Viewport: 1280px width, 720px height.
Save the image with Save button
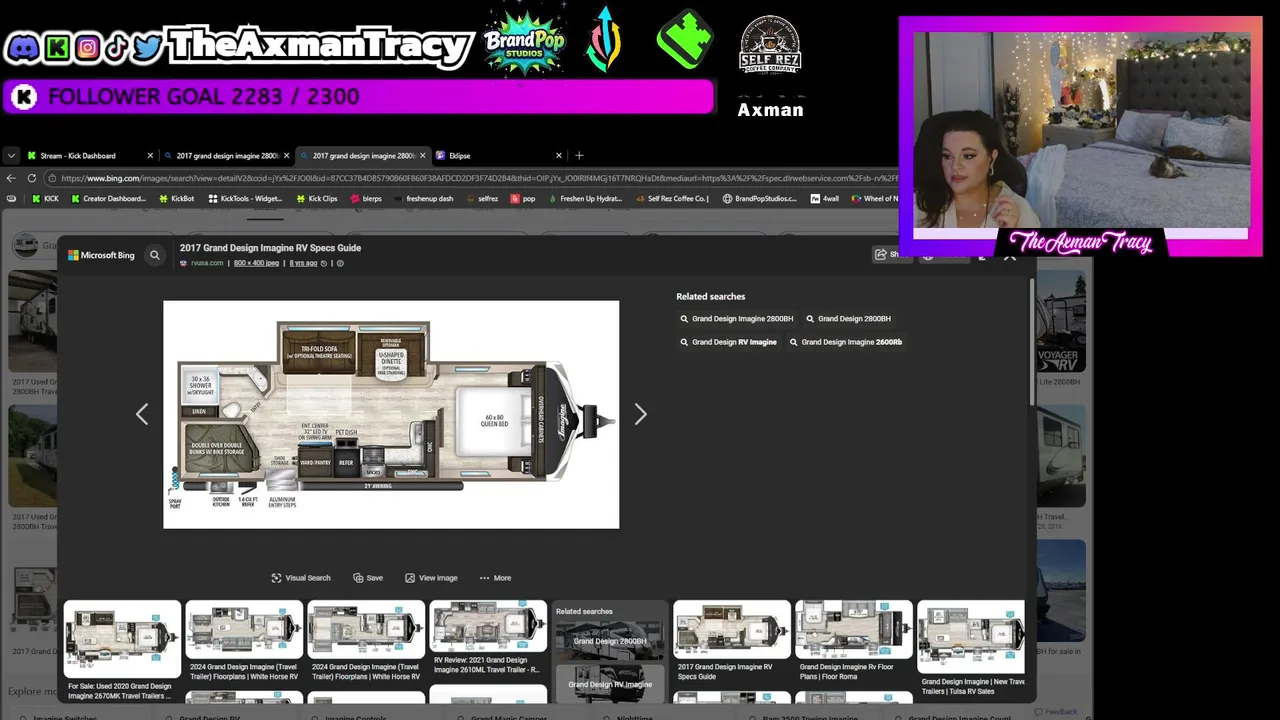click(x=368, y=578)
